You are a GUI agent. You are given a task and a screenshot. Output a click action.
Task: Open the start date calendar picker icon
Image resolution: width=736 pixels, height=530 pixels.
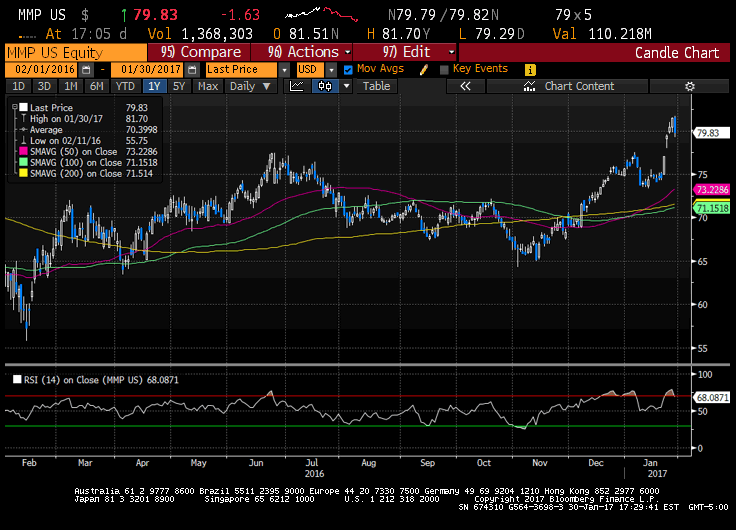pyautogui.click(x=86, y=70)
